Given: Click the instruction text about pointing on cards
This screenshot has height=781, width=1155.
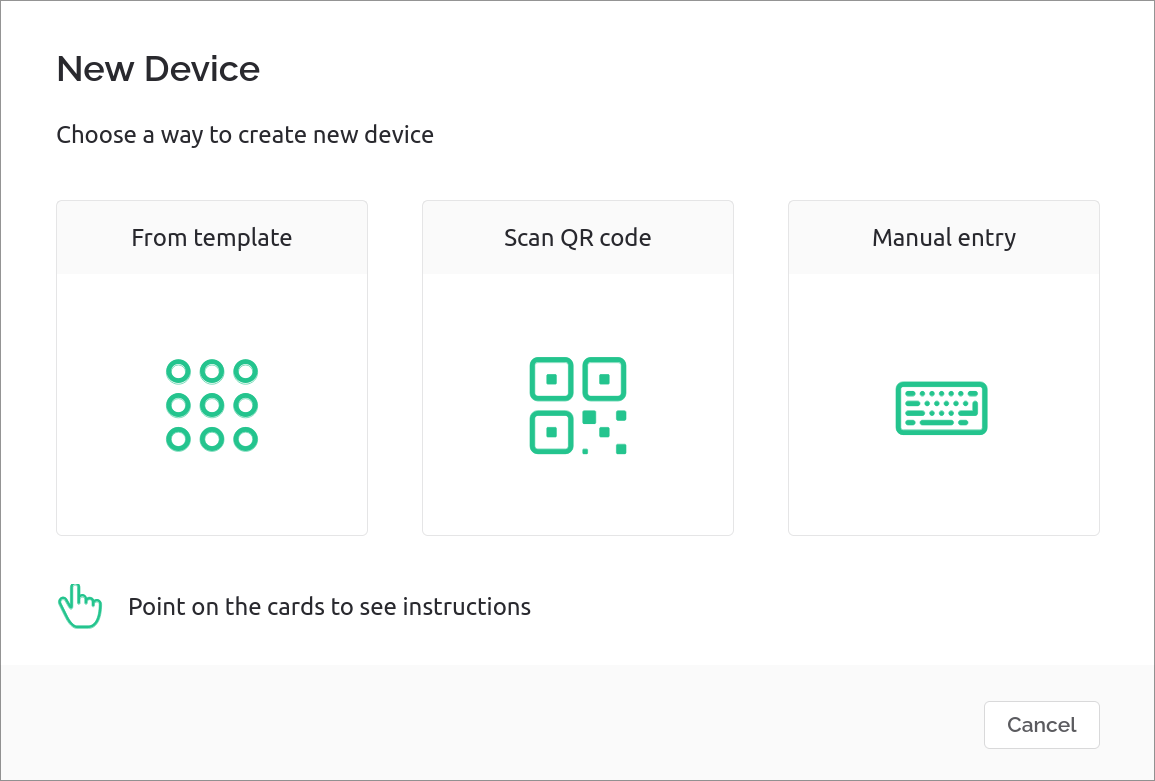Looking at the screenshot, I should click(x=329, y=606).
